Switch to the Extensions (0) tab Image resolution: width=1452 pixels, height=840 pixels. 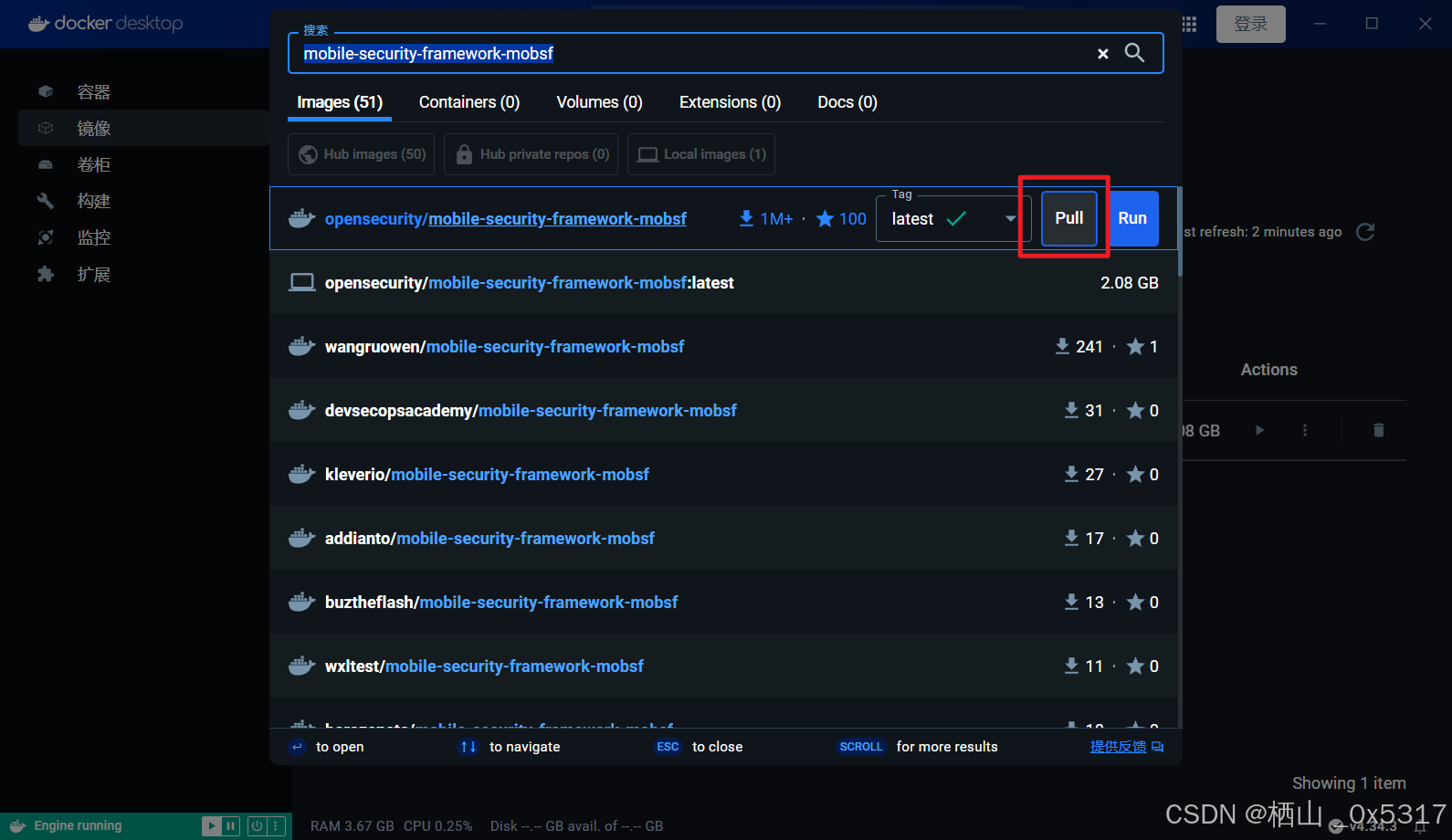[x=730, y=102]
